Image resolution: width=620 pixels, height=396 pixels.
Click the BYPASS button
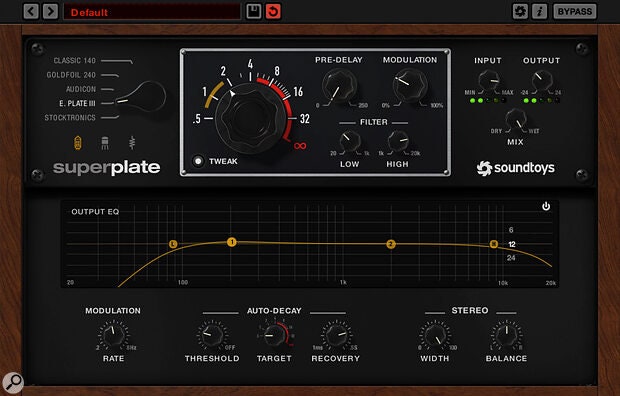click(575, 11)
